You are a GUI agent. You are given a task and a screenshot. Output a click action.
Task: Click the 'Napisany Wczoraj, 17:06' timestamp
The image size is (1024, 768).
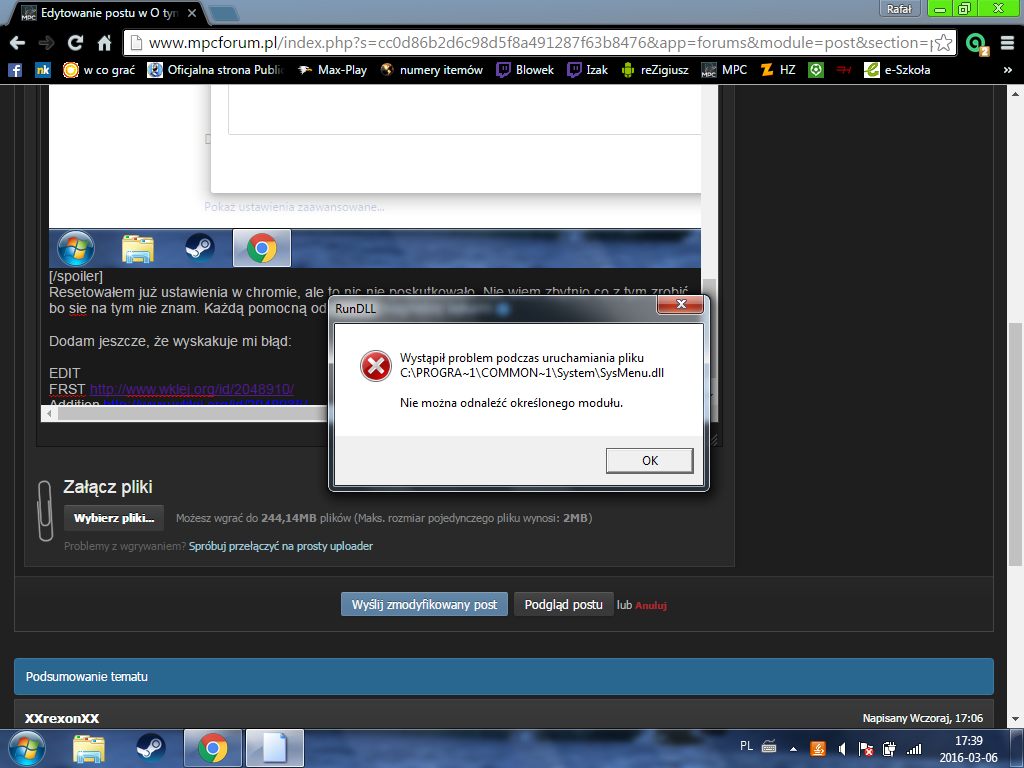pyautogui.click(x=923, y=718)
